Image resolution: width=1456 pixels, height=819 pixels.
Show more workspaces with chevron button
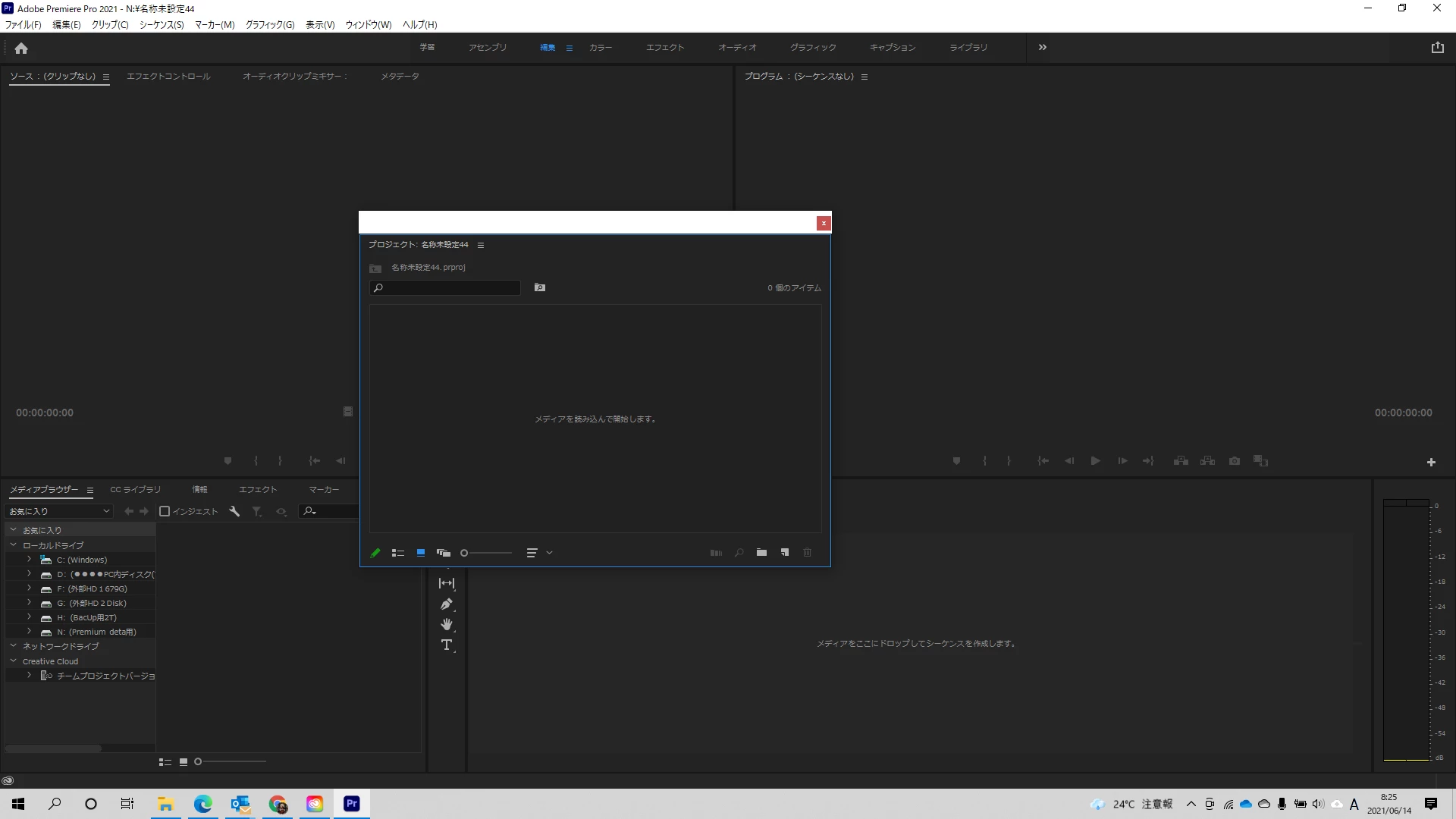click(x=1043, y=48)
